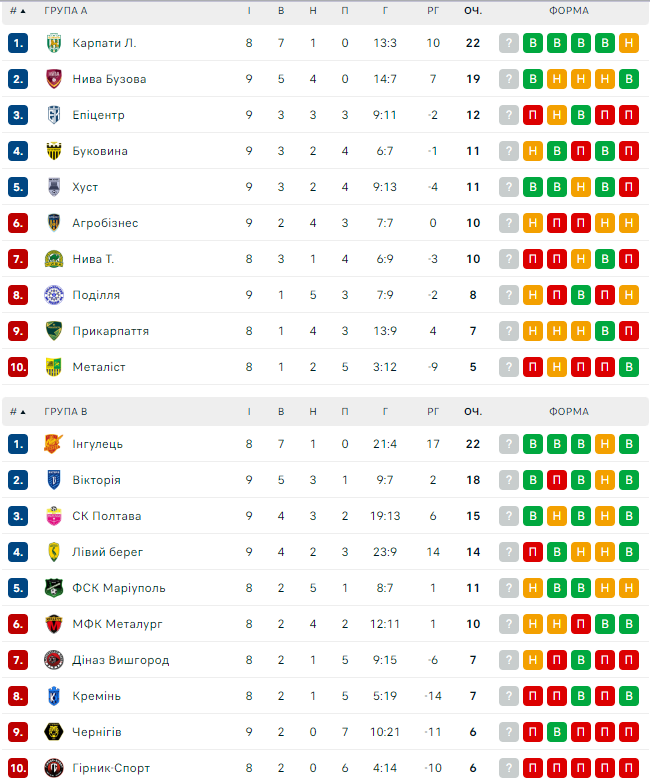Click the Нива Бузова club logo
The image size is (650, 784).
[x=54, y=79]
